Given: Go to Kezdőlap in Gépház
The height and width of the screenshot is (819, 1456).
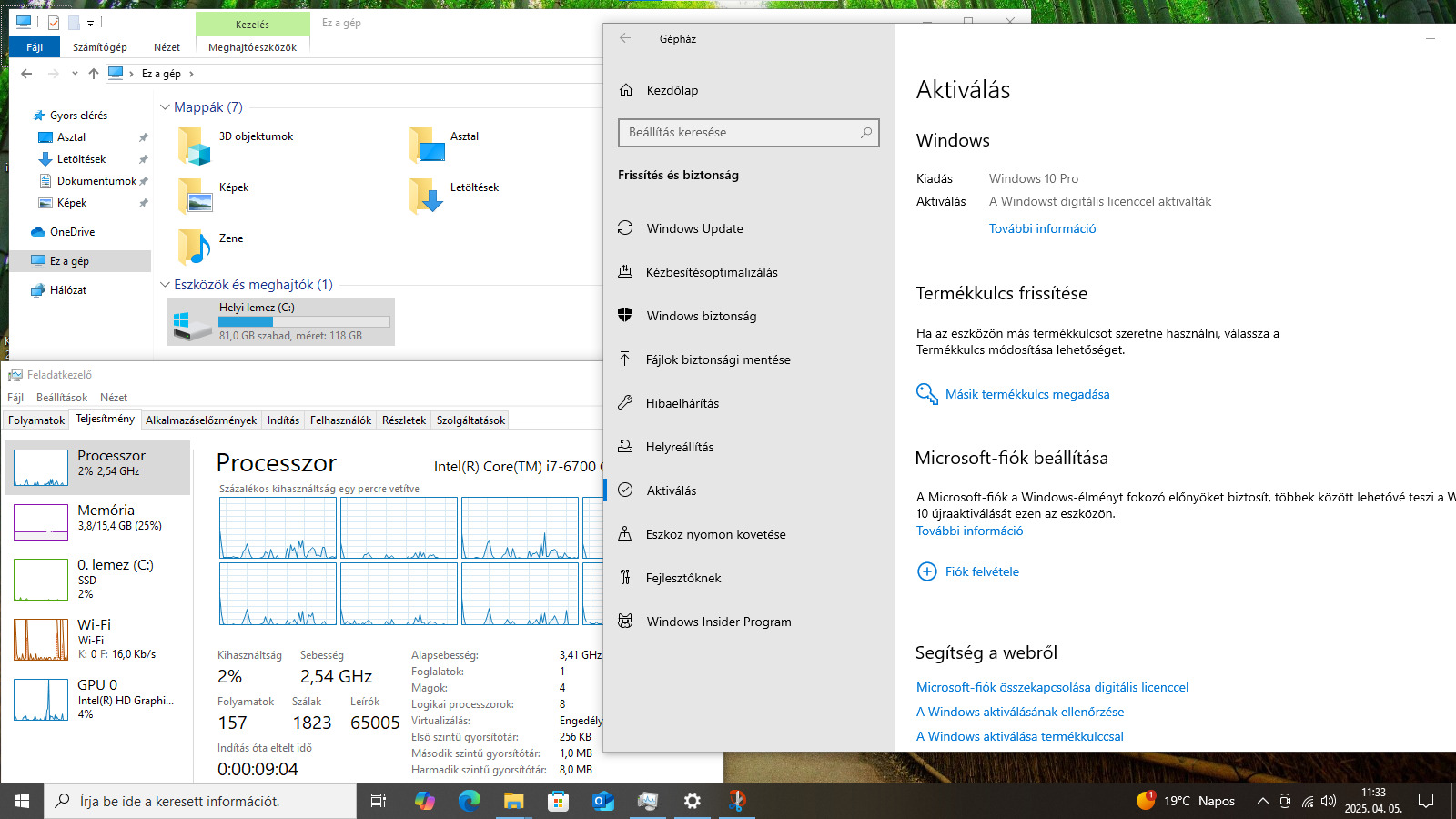Looking at the screenshot, I should click(748, 90).
